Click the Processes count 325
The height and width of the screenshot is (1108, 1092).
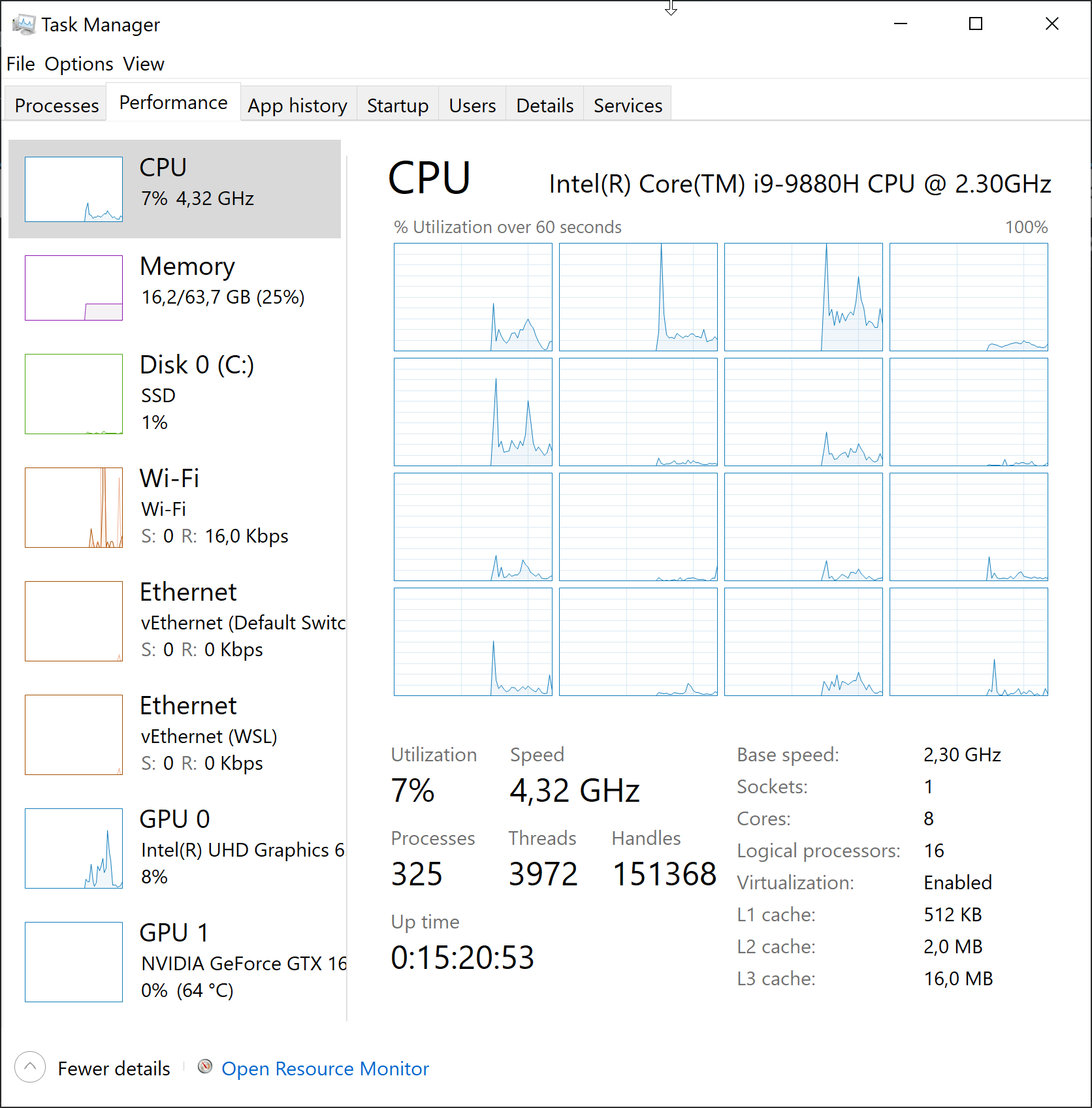pyautogui.click(x=417, y=874)
